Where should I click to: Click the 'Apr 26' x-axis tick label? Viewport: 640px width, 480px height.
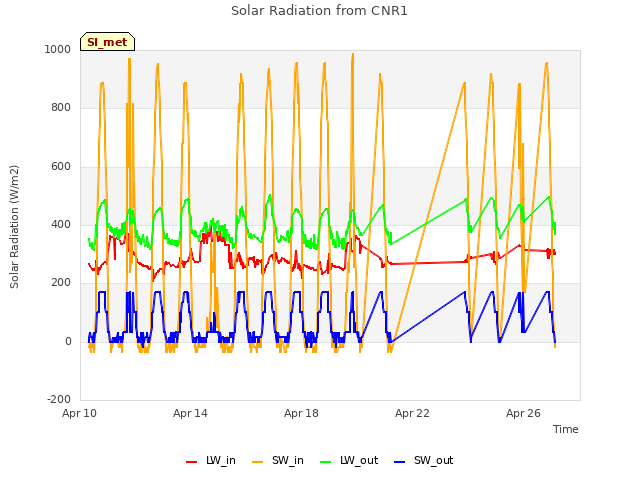pyautogui.click(x=523, y=413)
